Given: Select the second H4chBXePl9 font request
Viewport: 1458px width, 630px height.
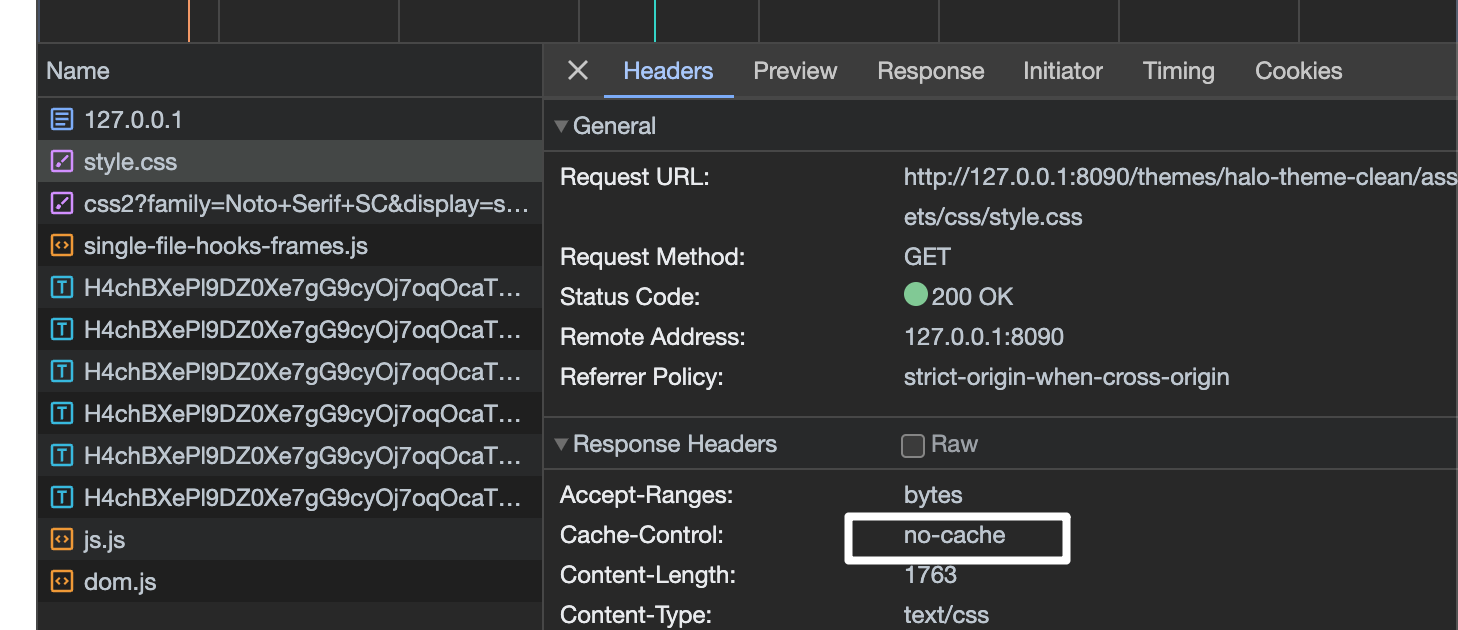Looking at the screenshot, I should pyautogui.click(x=250, y=329).
